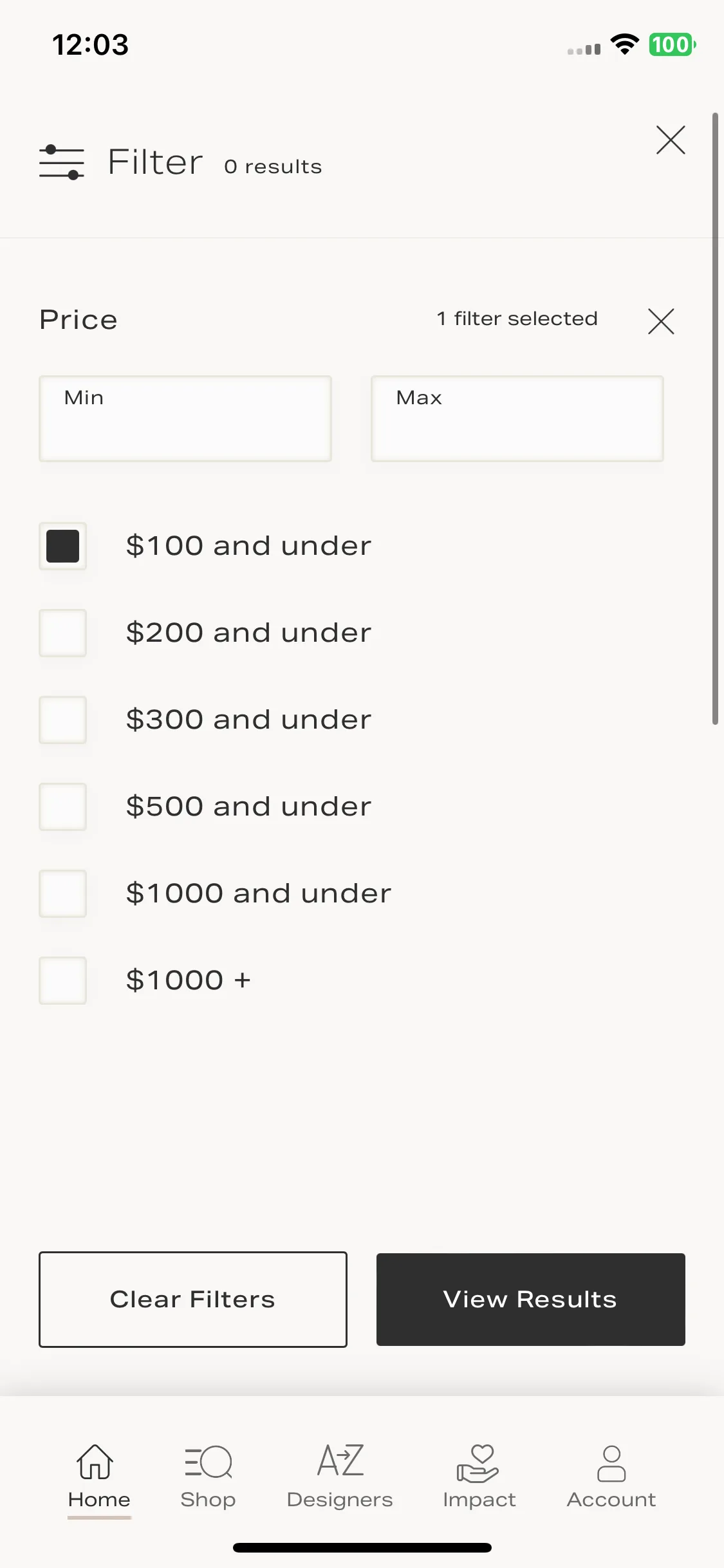Select the $300 and under checkbox
This screenshot has width=724, height=1568.
62,720
